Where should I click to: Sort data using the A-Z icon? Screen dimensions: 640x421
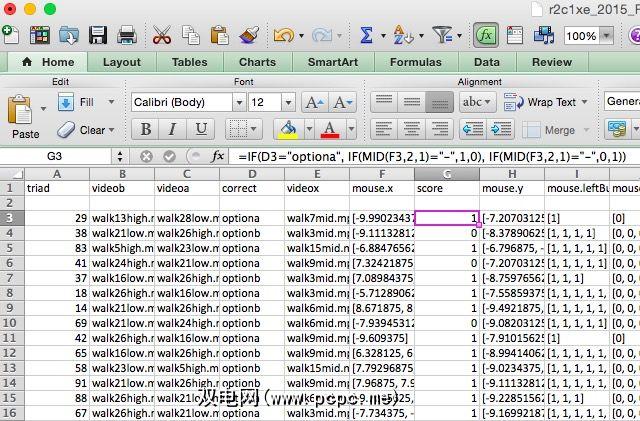(403, 35)
